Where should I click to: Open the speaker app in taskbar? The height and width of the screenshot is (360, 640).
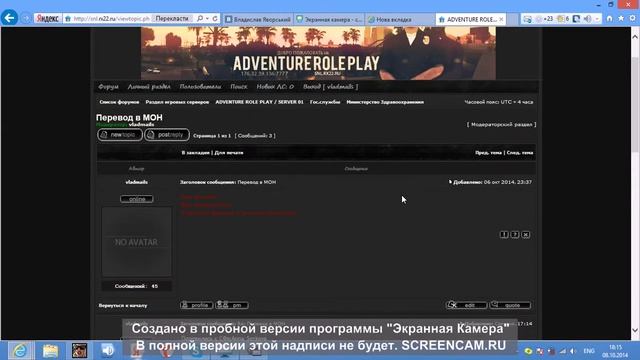click(107, 350)
